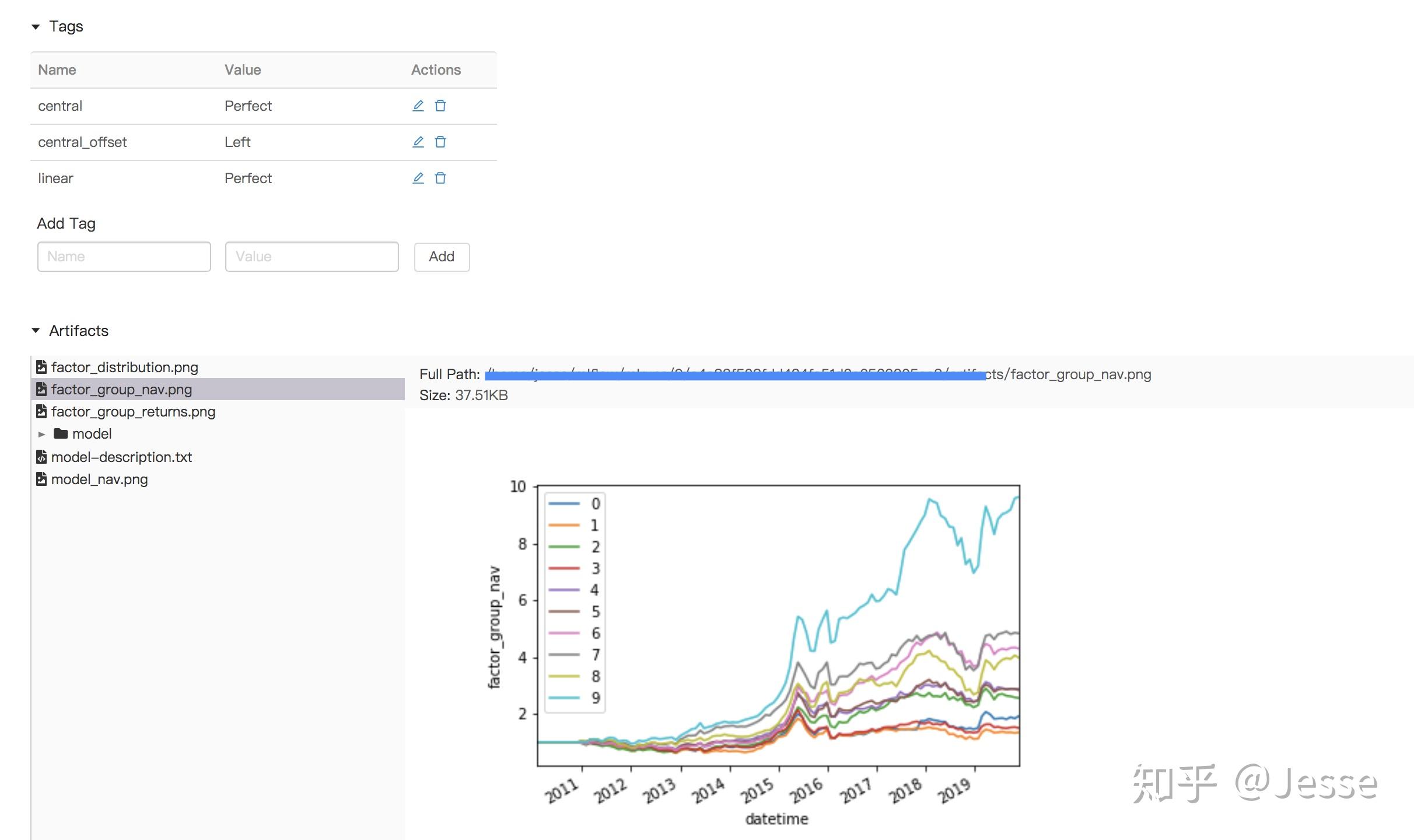Edit the central_offset tag
1414x840 pixels.
pos(418,142)
